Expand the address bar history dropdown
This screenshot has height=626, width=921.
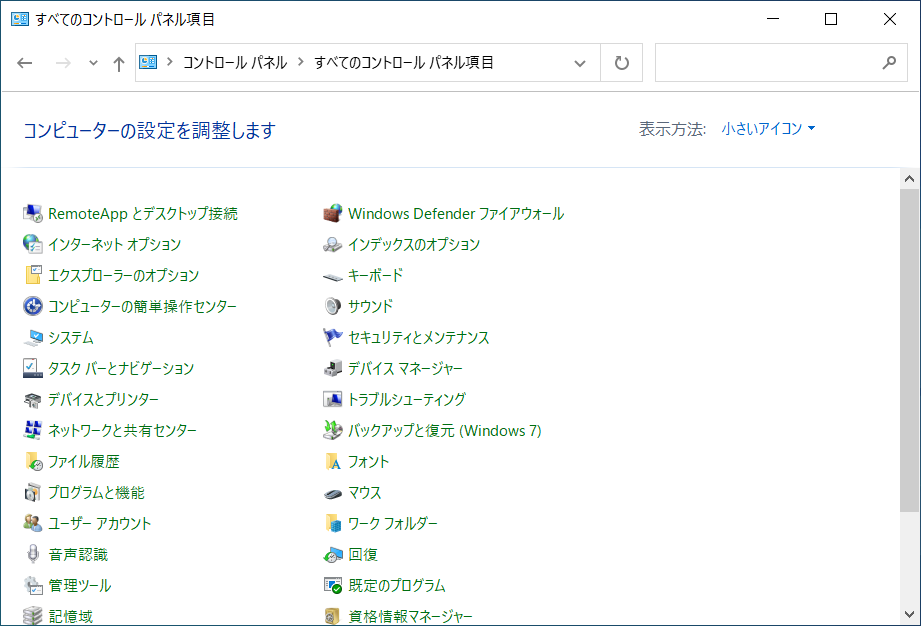point(580,63)
